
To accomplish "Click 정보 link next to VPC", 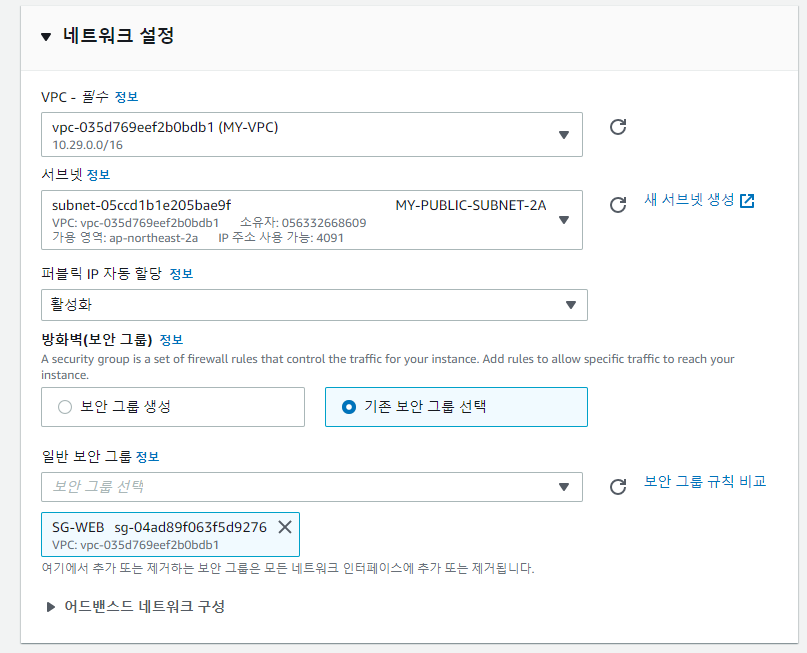I will [126, 97].
